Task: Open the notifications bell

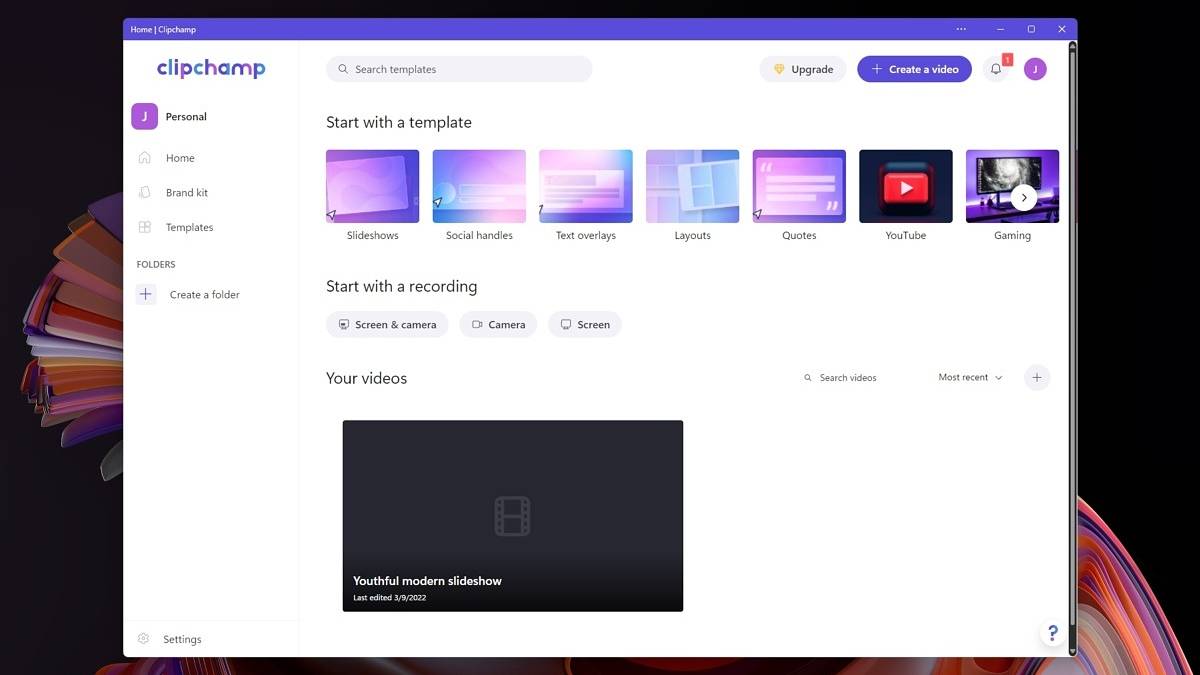Action: 996,69
